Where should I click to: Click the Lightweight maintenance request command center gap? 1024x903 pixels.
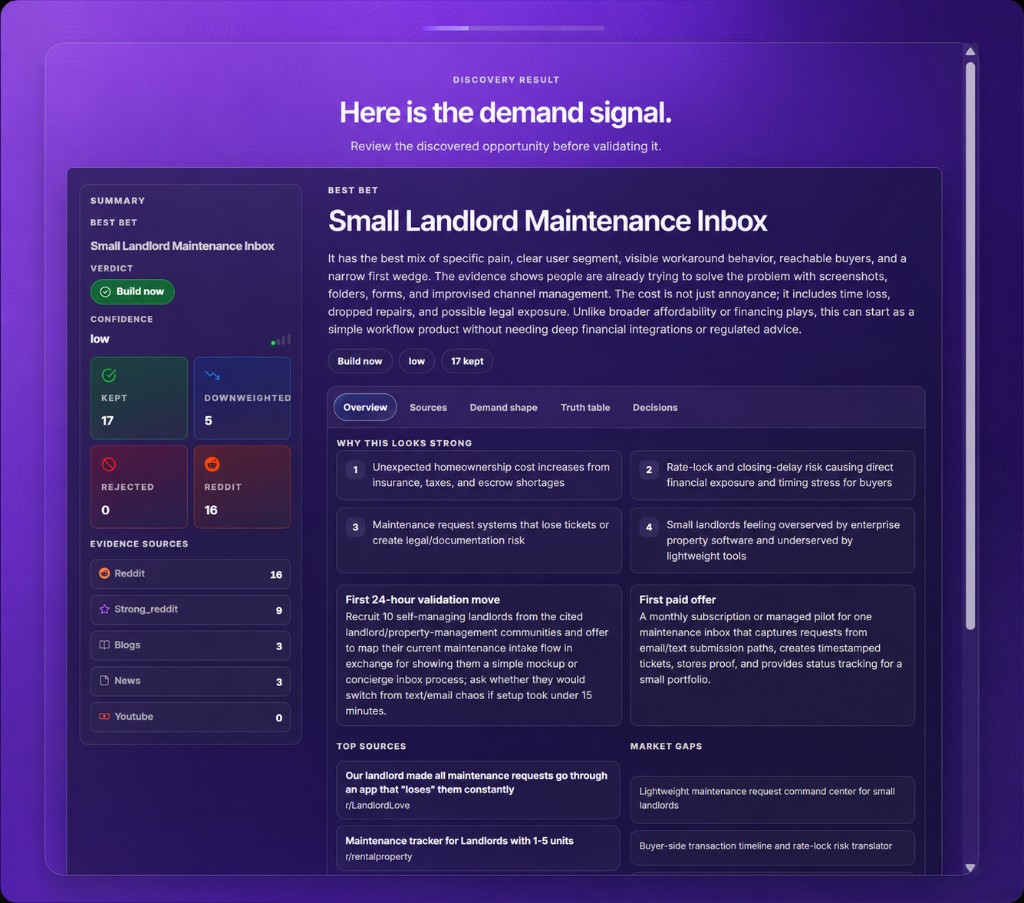tap(773, 799)
